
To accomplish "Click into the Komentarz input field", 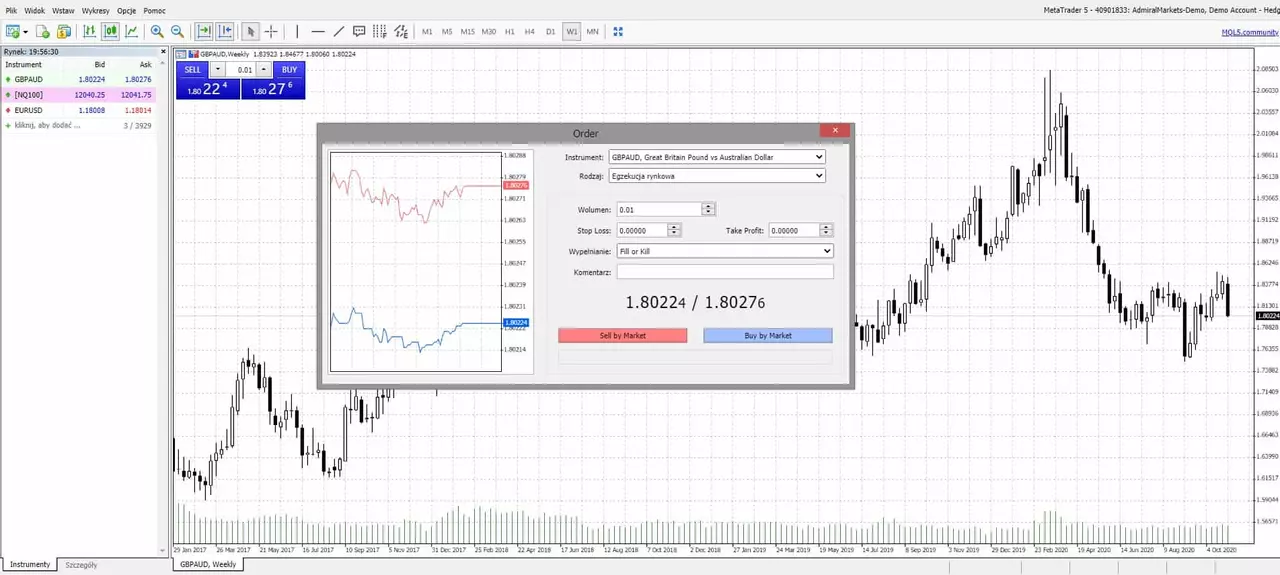I will tap(725, 271).
